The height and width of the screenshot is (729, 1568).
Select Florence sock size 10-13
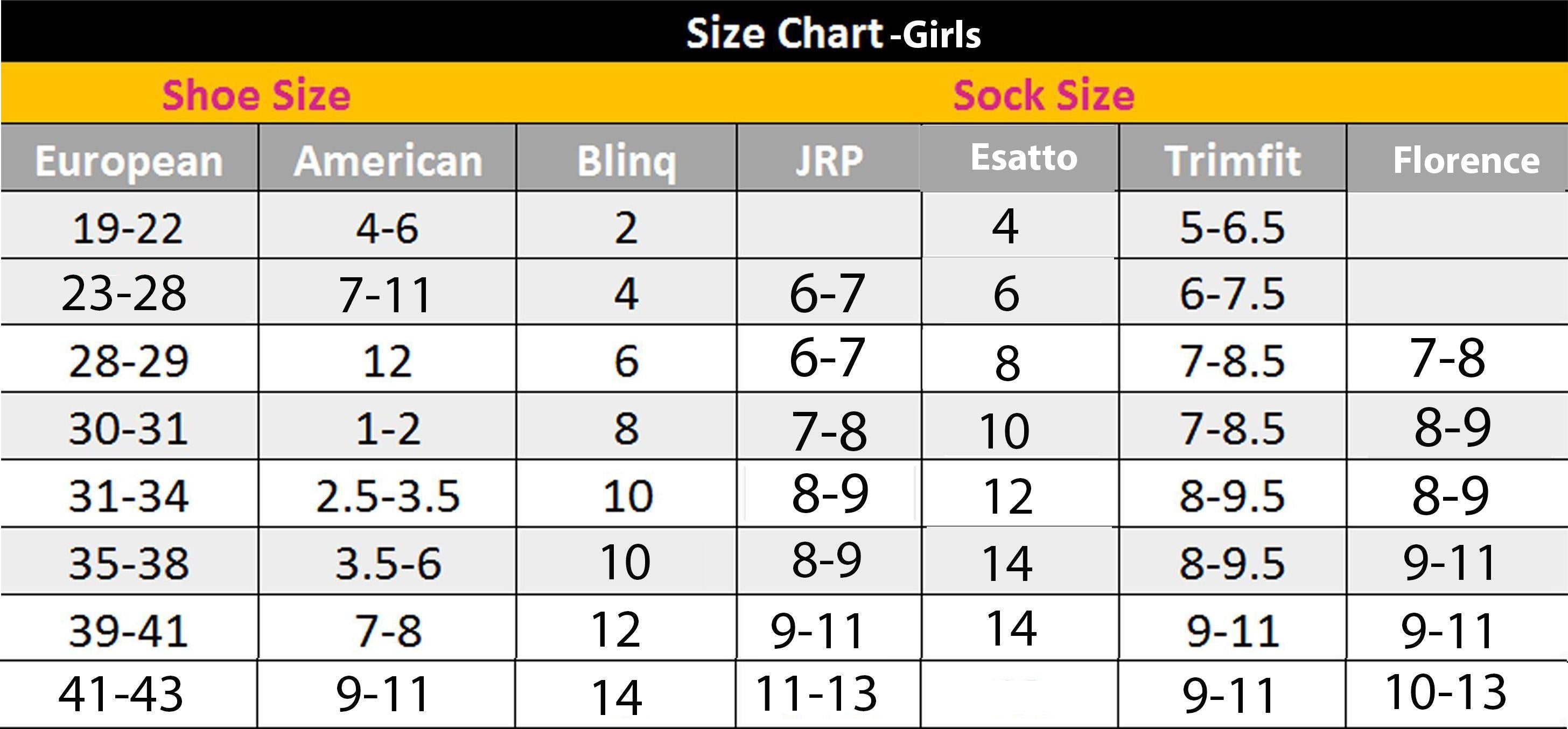coord(1445,692)
